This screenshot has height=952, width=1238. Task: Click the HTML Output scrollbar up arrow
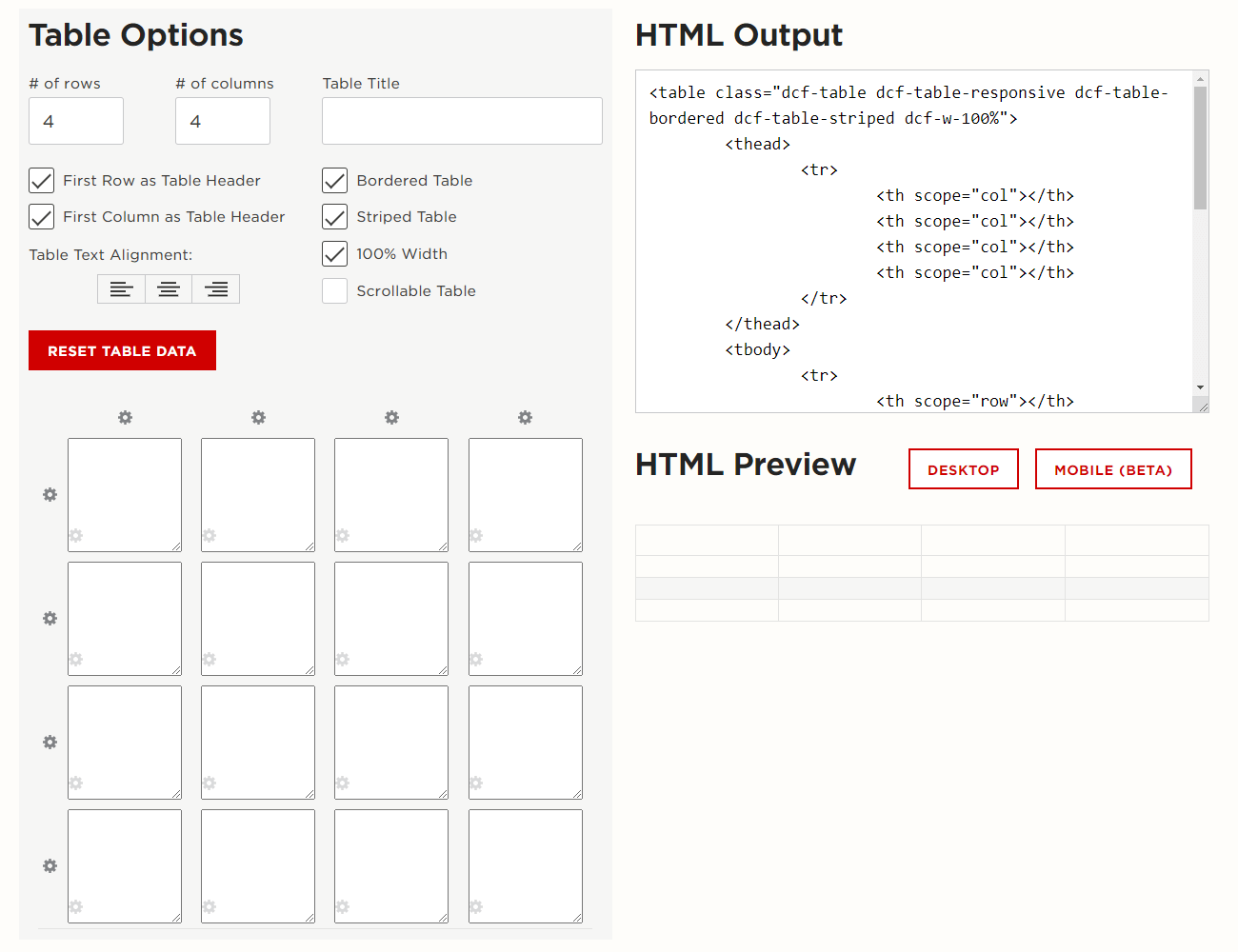point(1200,79)
